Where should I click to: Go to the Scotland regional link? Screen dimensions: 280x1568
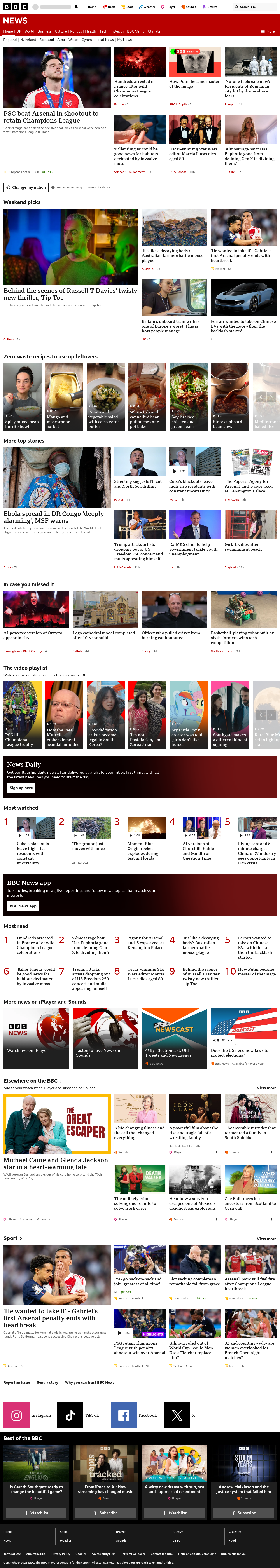(x=47, y=40)
